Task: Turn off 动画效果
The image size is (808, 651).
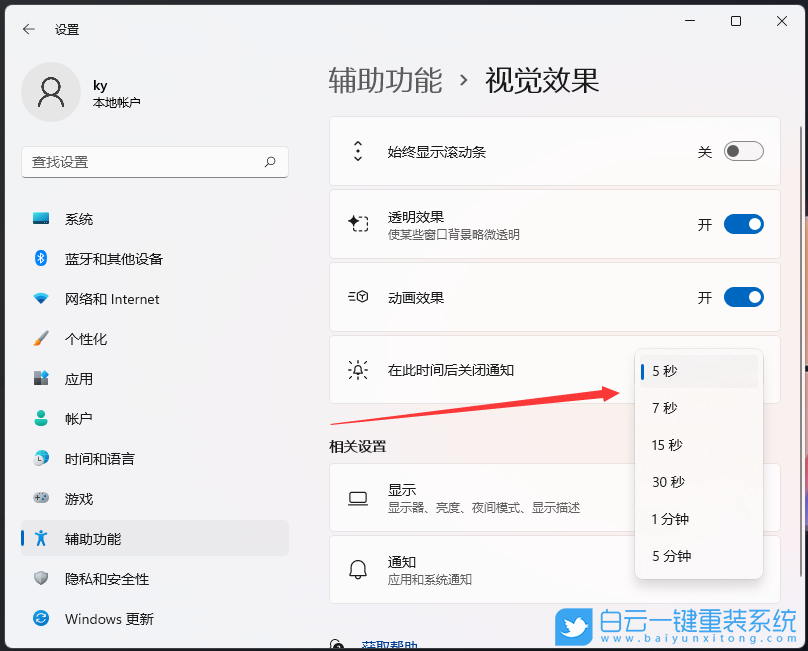Action: [x=743, y=297]
